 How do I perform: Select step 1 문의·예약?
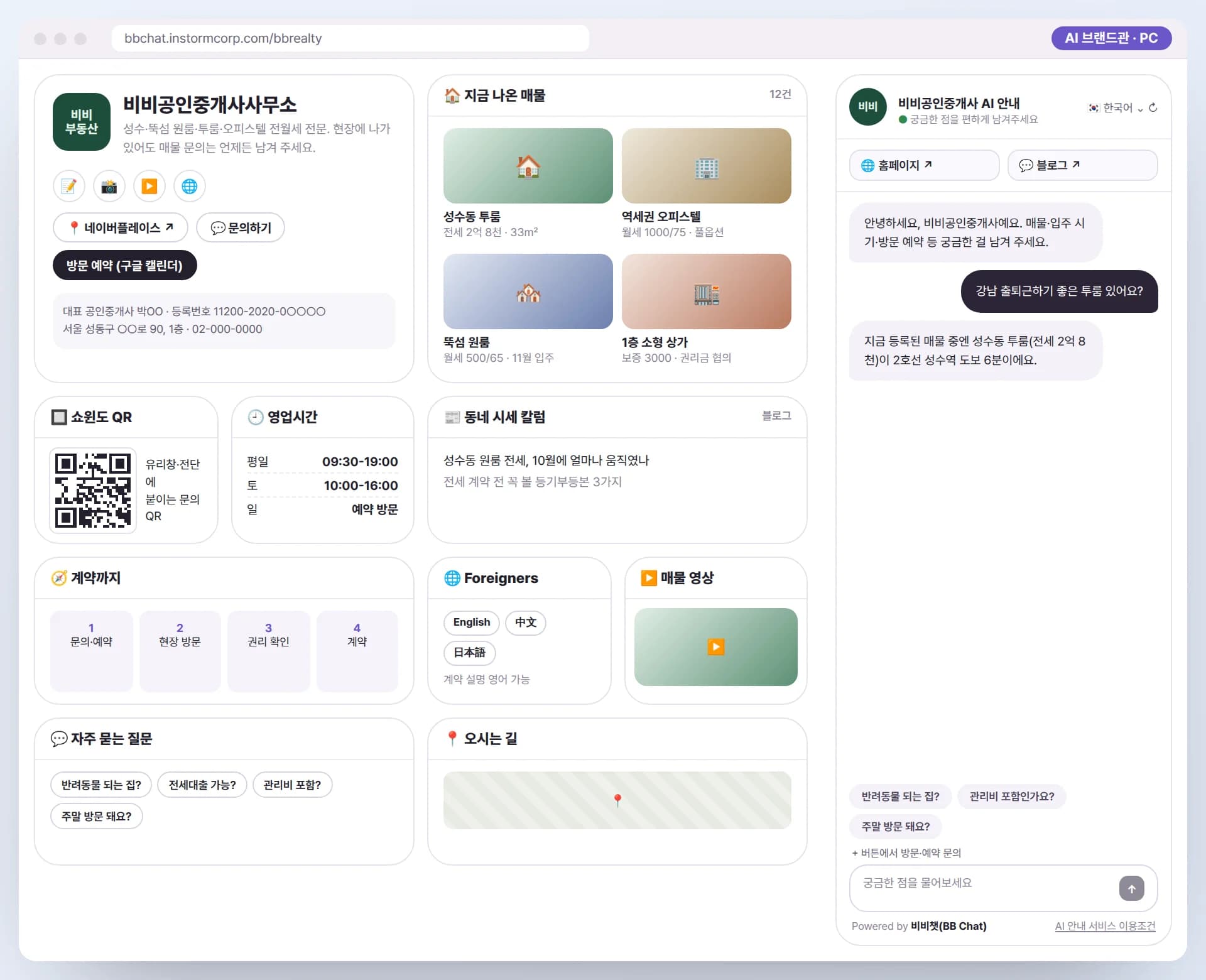[x=92, y=651]
